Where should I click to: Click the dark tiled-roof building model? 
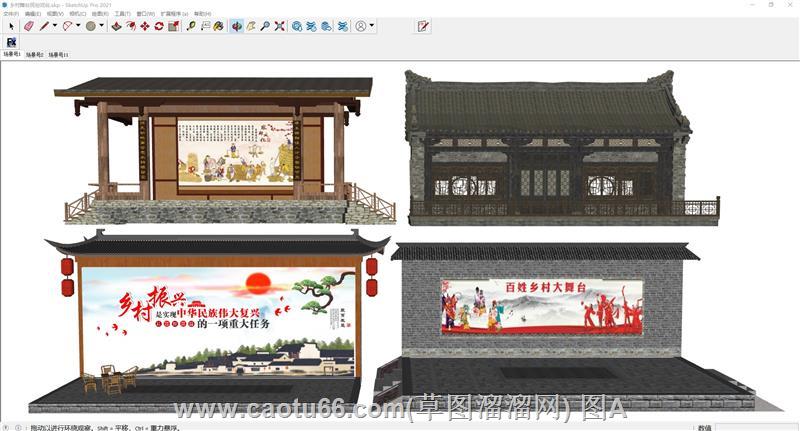point(562,148)
